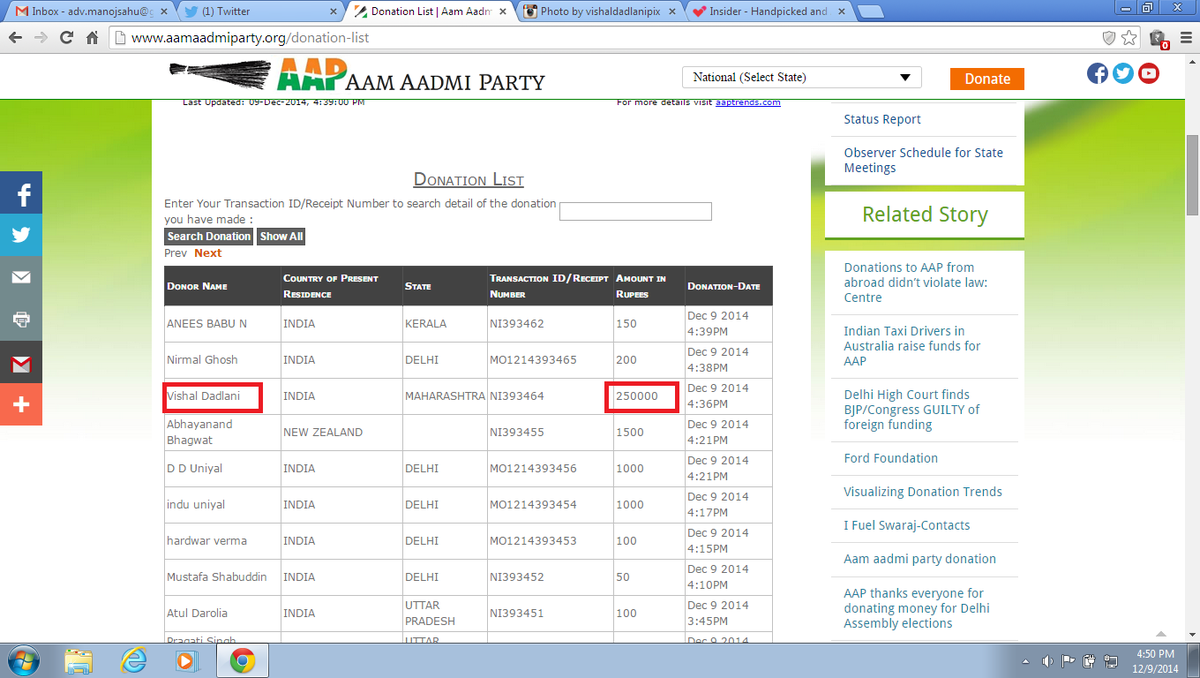
Task: Click the Transaction ID search input field
Action: point(635,211)
